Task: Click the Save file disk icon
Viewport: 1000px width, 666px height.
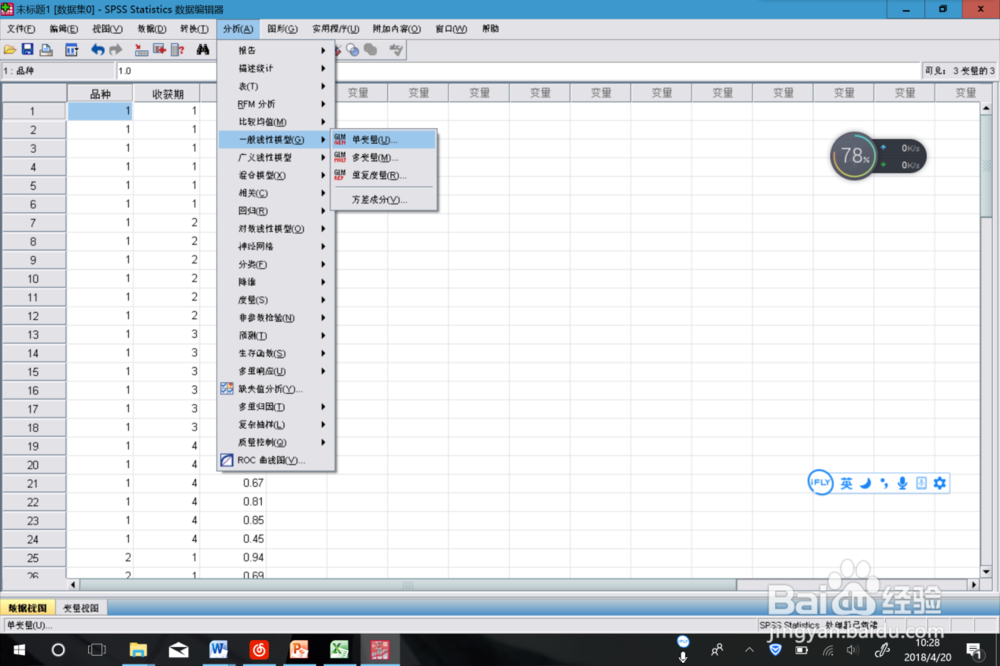Action: (x=27, y=49)
